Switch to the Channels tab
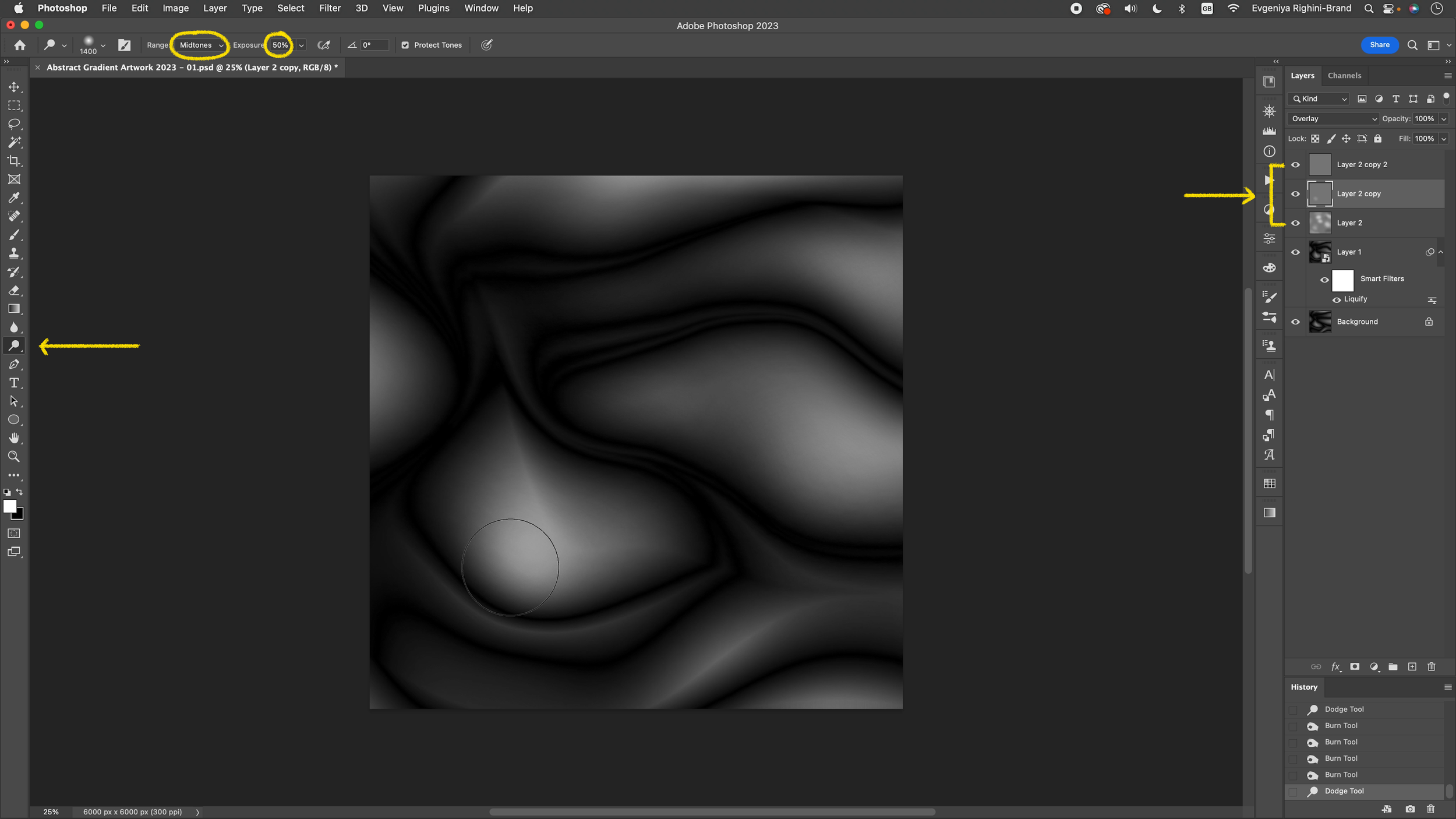The height and width of the screenshot is (819, 1456). [x=1345, y=75]
